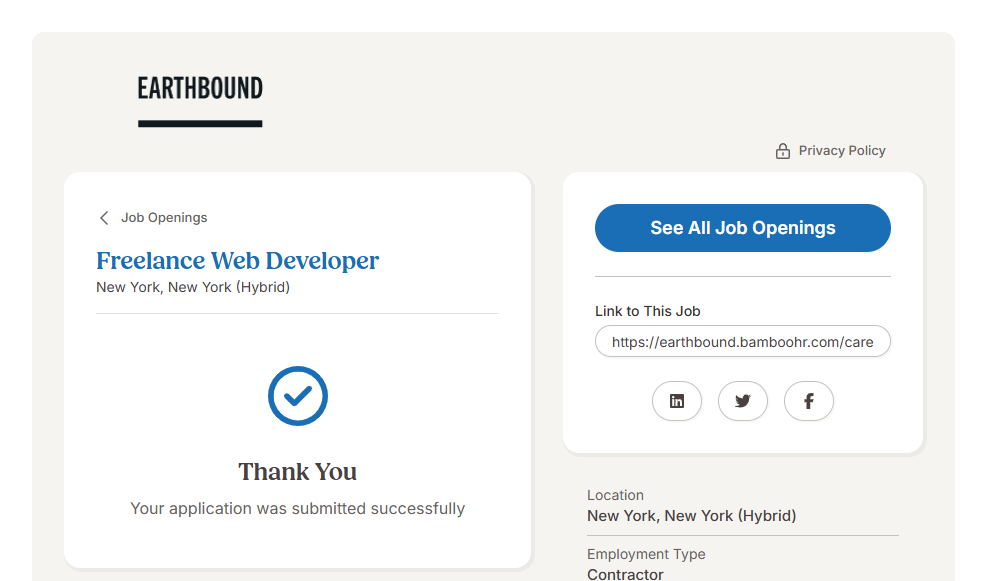987x581 pixels.
Task: Click the Link to This Job label
Action: pos(648,311)
